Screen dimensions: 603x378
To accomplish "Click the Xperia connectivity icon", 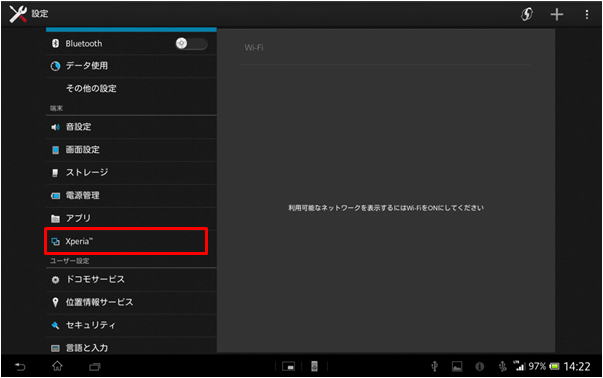I will coord(55,241).
